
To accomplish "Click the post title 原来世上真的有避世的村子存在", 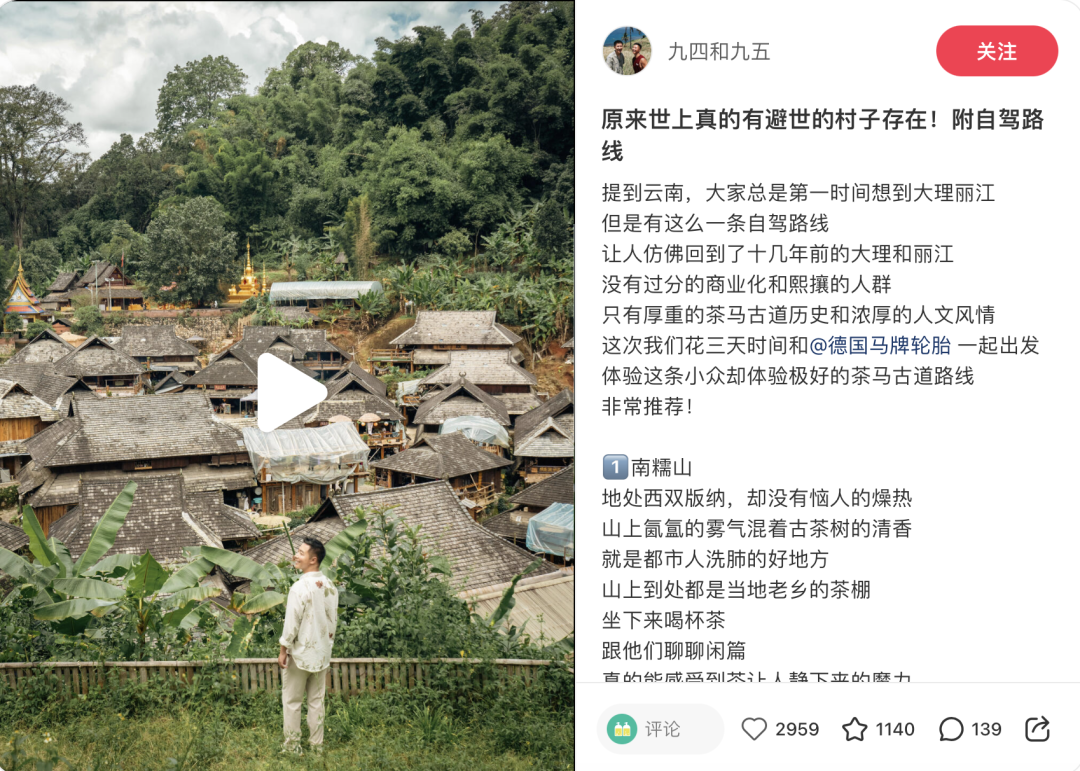I will coord(765,120).
